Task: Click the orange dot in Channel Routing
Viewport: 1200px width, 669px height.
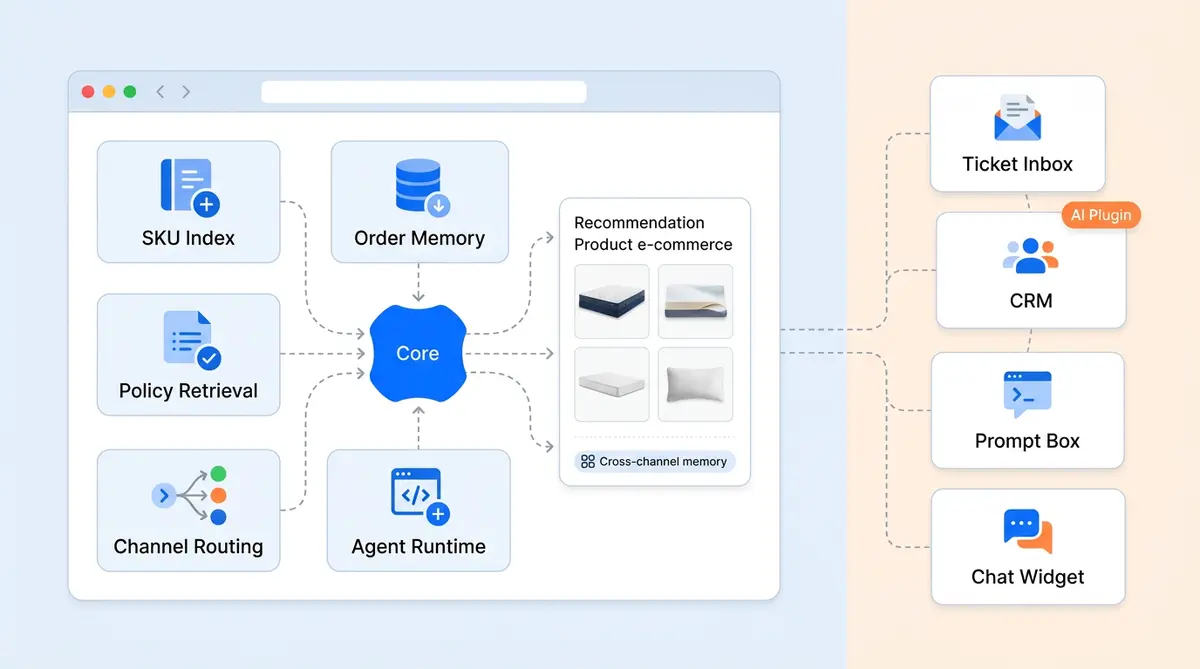Action: 218,495
